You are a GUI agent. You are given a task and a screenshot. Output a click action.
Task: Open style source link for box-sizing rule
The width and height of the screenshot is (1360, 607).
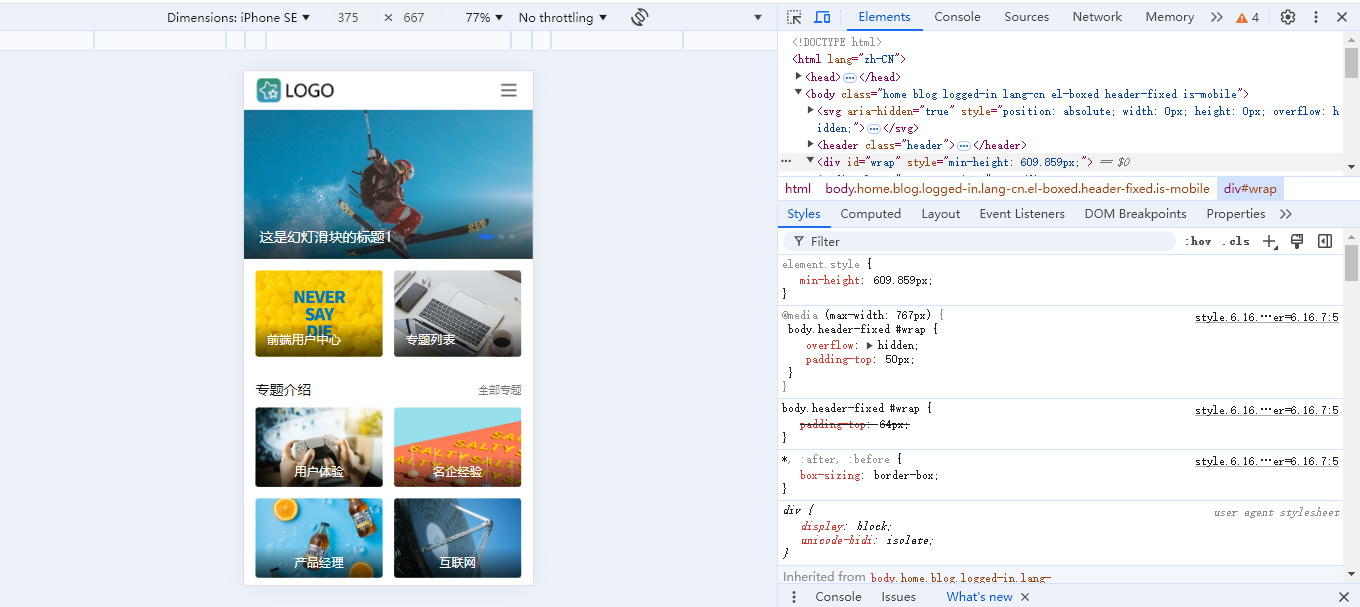point(1267,462)
